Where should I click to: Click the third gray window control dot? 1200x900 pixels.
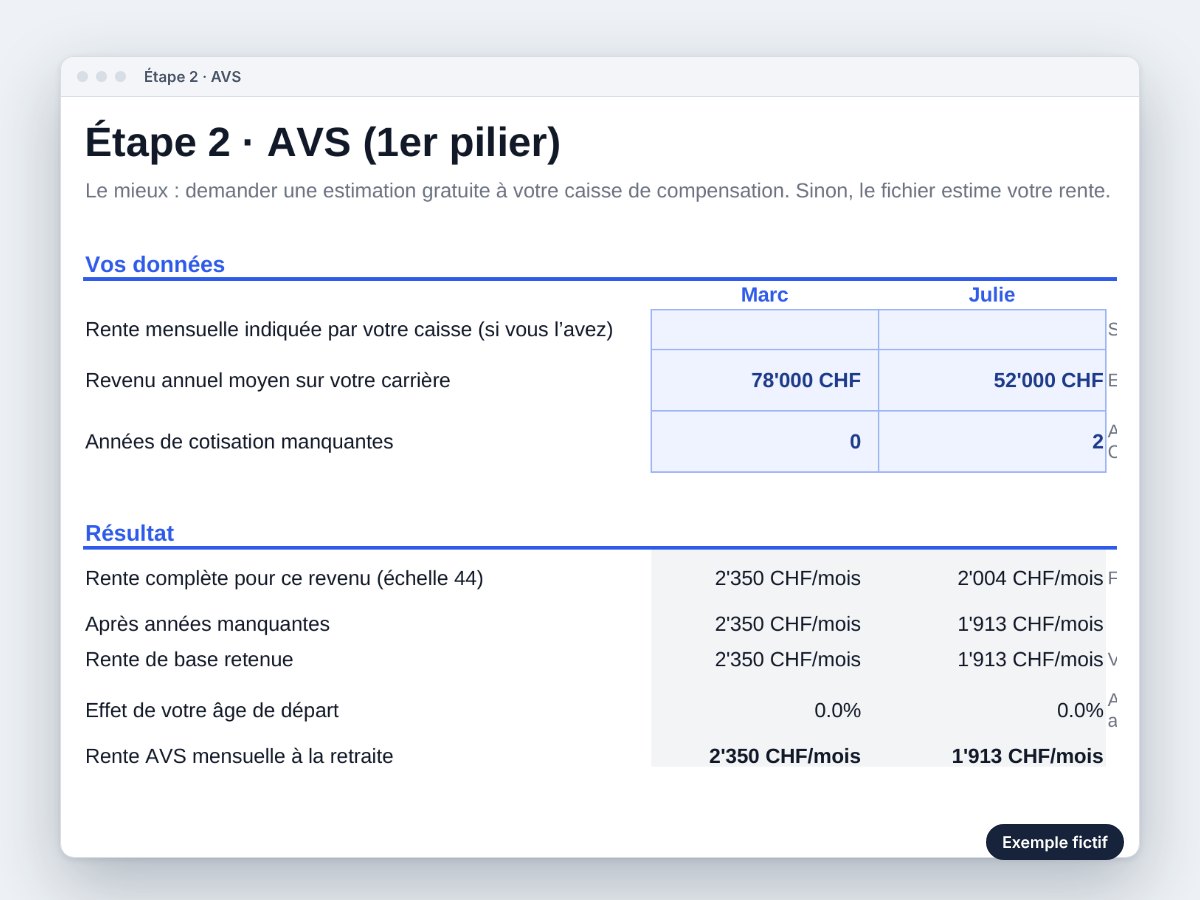[x=121, y=76]
